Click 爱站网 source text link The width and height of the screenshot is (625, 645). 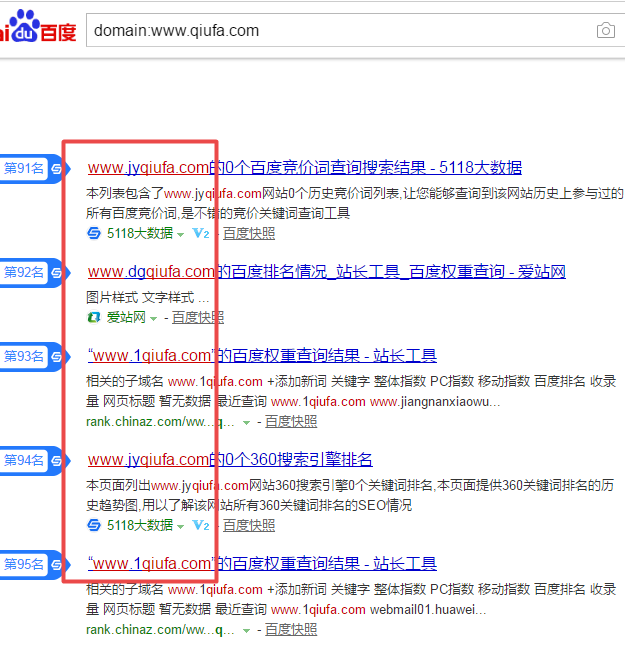126,317
